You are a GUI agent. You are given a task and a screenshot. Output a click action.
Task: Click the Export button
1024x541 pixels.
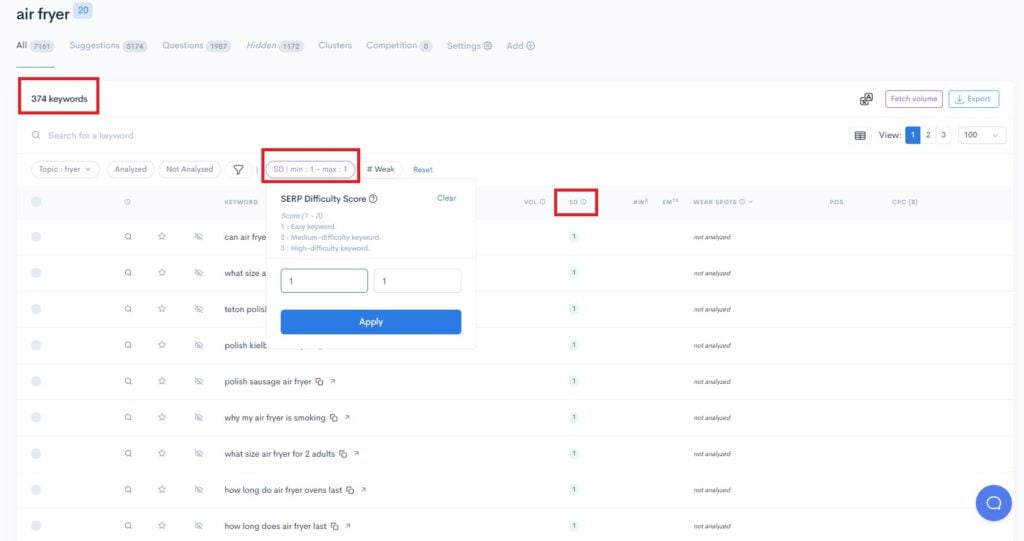click(972, 99)
